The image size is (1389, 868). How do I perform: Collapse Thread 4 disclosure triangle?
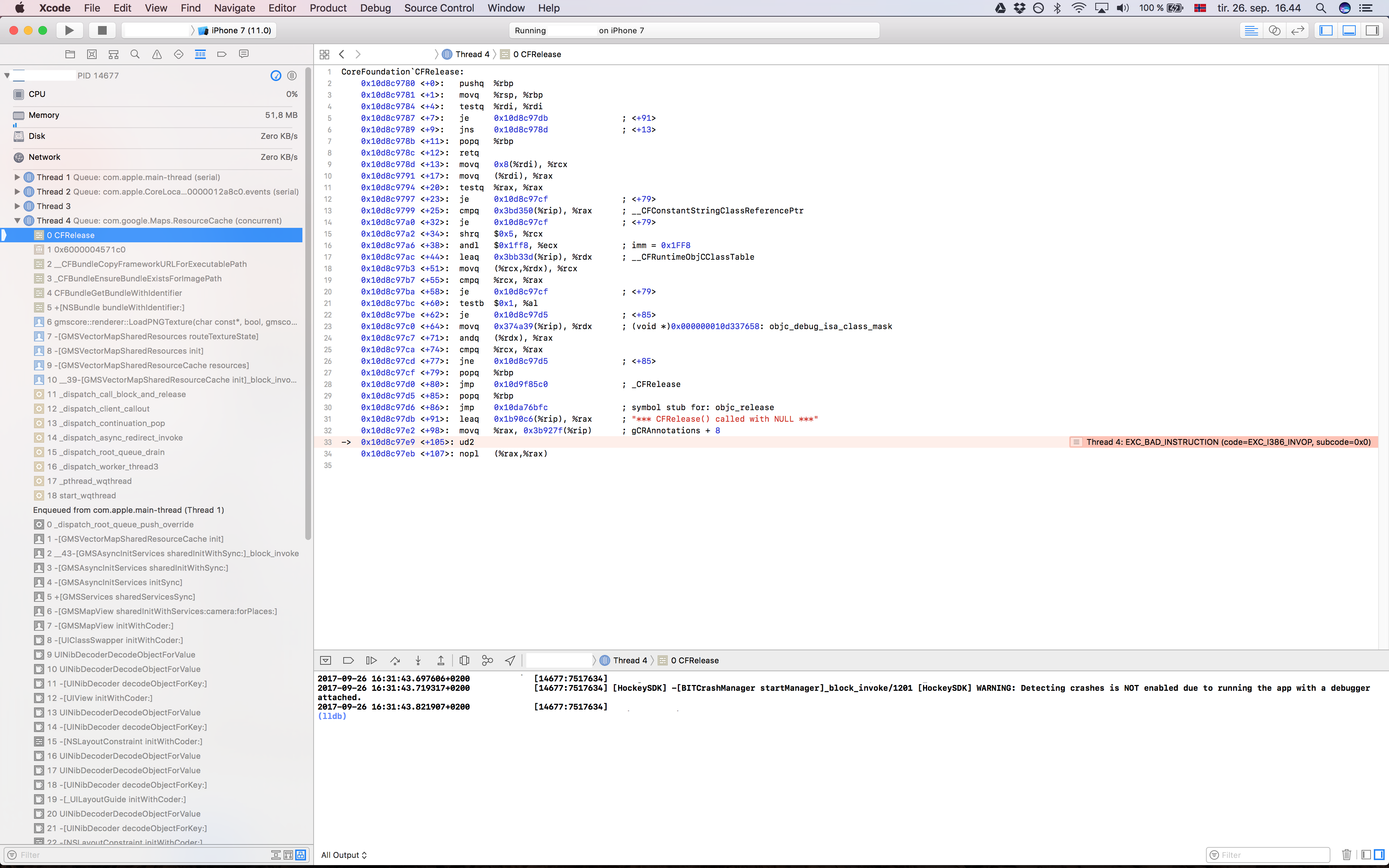[x=17, y=221]
